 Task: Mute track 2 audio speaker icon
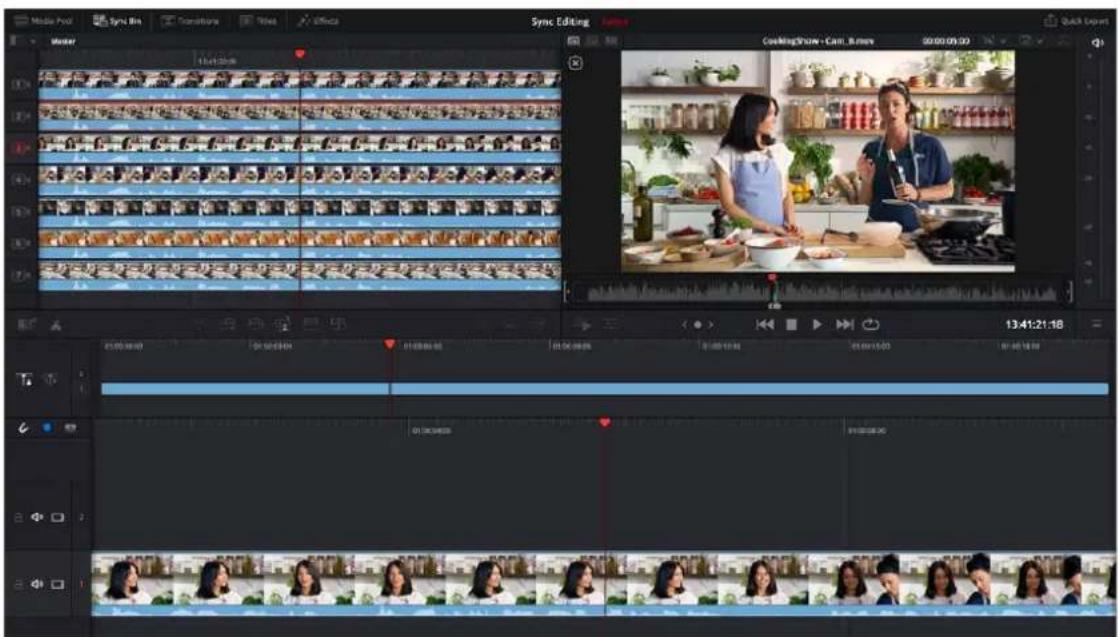pos(37,517)
